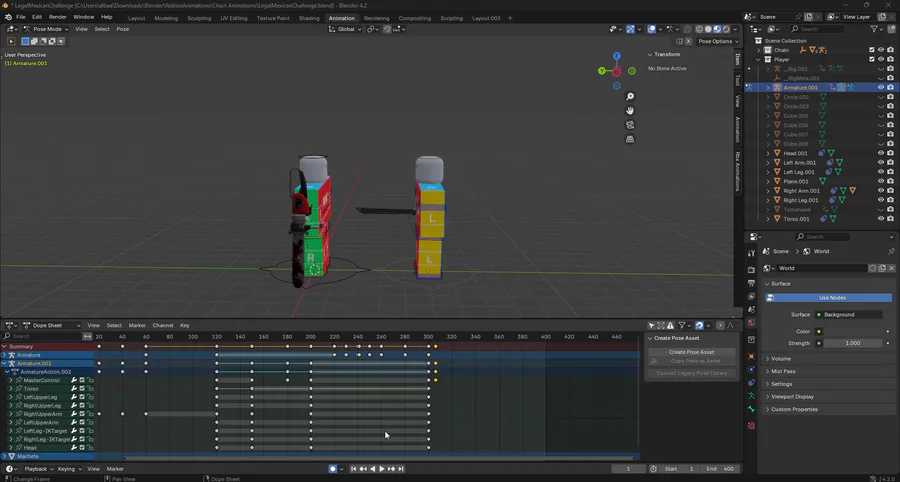The width and height of the screenshot is (900, 482).
Task: Switch to the Shading workspace tab
Action: [x=309, y=18]
